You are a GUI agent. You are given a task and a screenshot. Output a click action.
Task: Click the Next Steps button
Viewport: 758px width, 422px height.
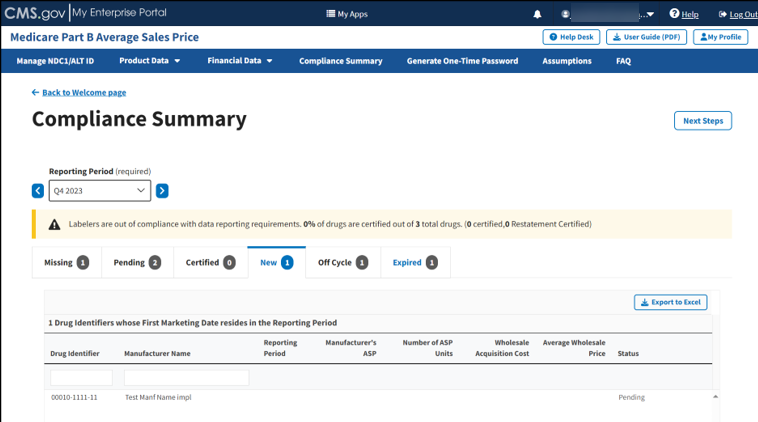pyautogui.click(x=703, y=121)
